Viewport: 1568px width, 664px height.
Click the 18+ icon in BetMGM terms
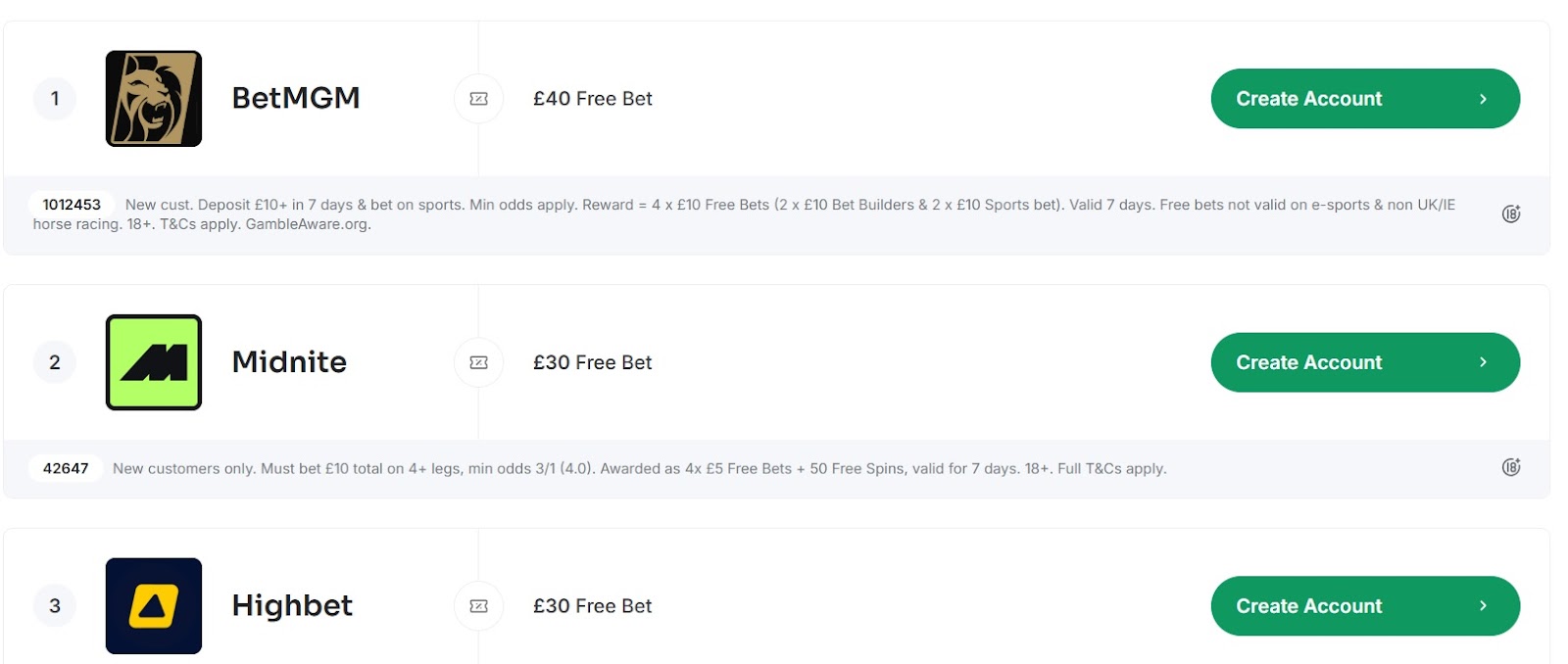[1511, 213]
